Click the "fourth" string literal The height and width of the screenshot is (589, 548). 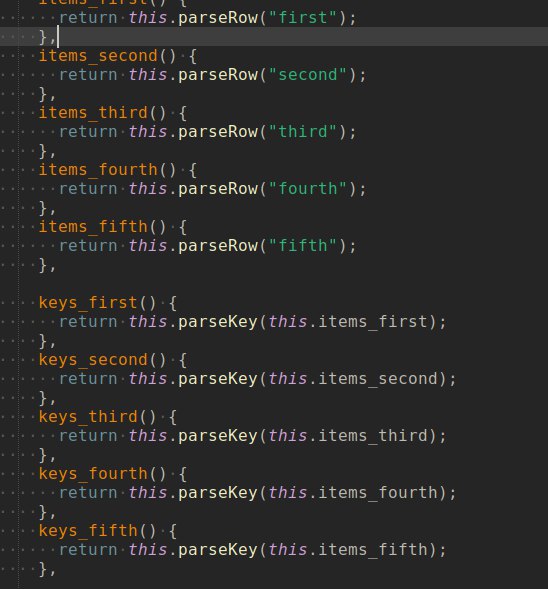[308, 189]
